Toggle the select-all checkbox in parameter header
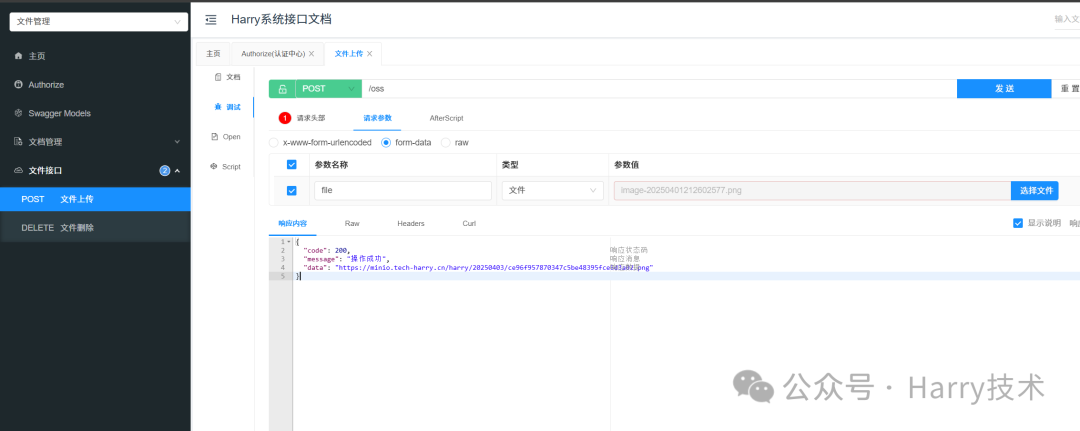 pos(291,165)
